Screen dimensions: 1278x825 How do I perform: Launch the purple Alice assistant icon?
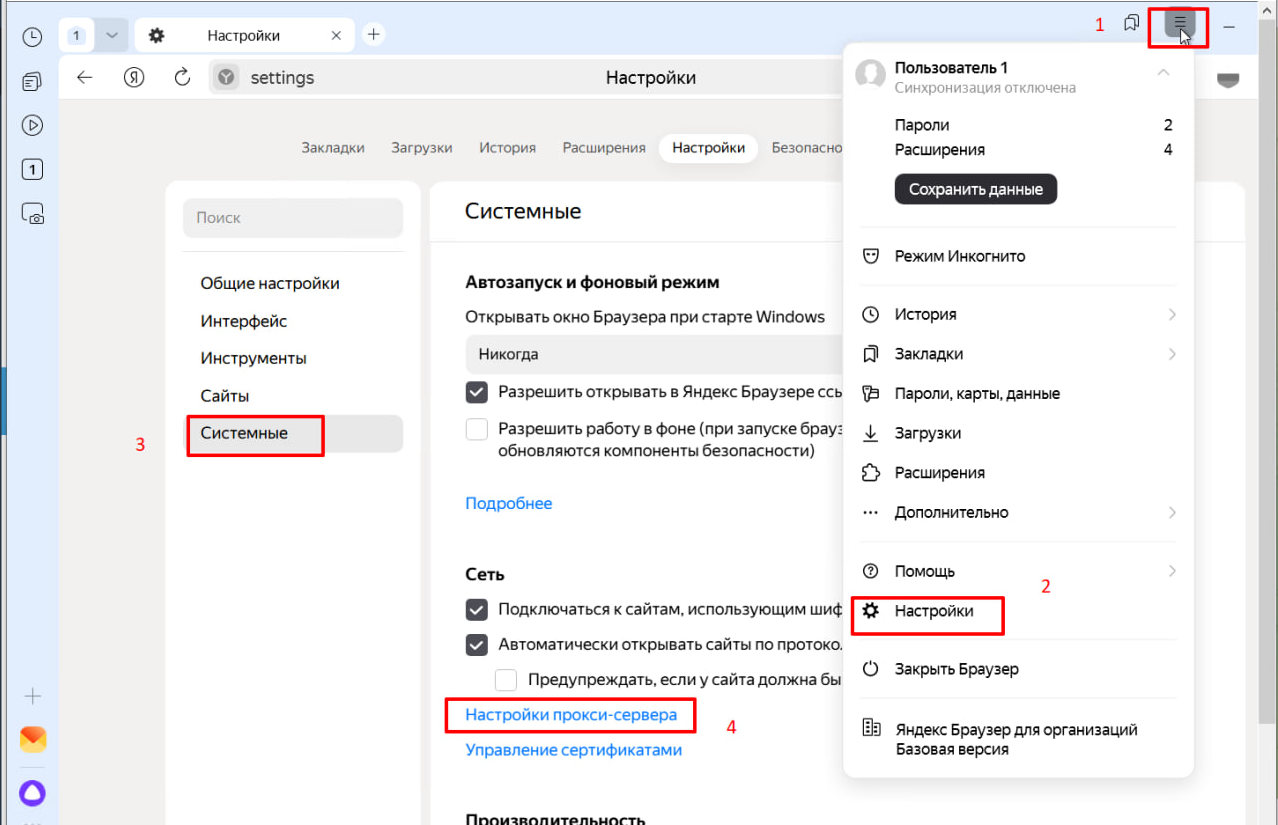pyautogui.click(x=32, y=793)
